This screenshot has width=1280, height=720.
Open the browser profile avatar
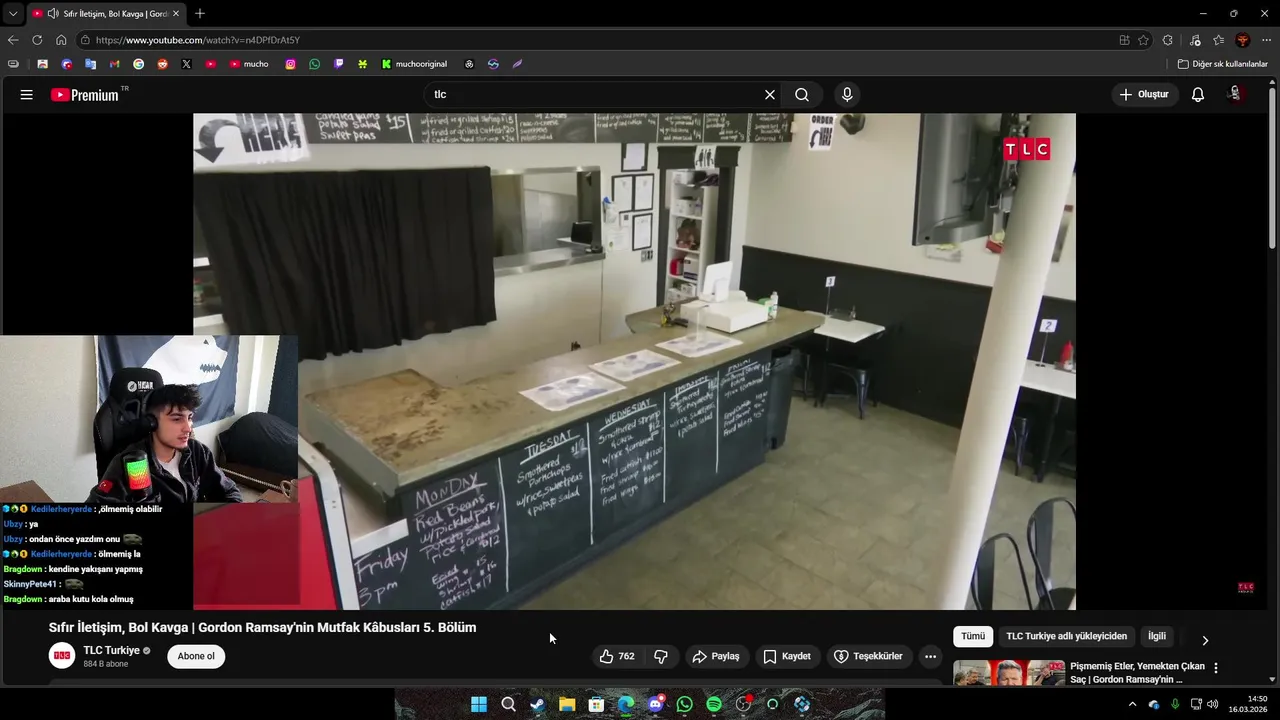click(x=1243, y=40)
